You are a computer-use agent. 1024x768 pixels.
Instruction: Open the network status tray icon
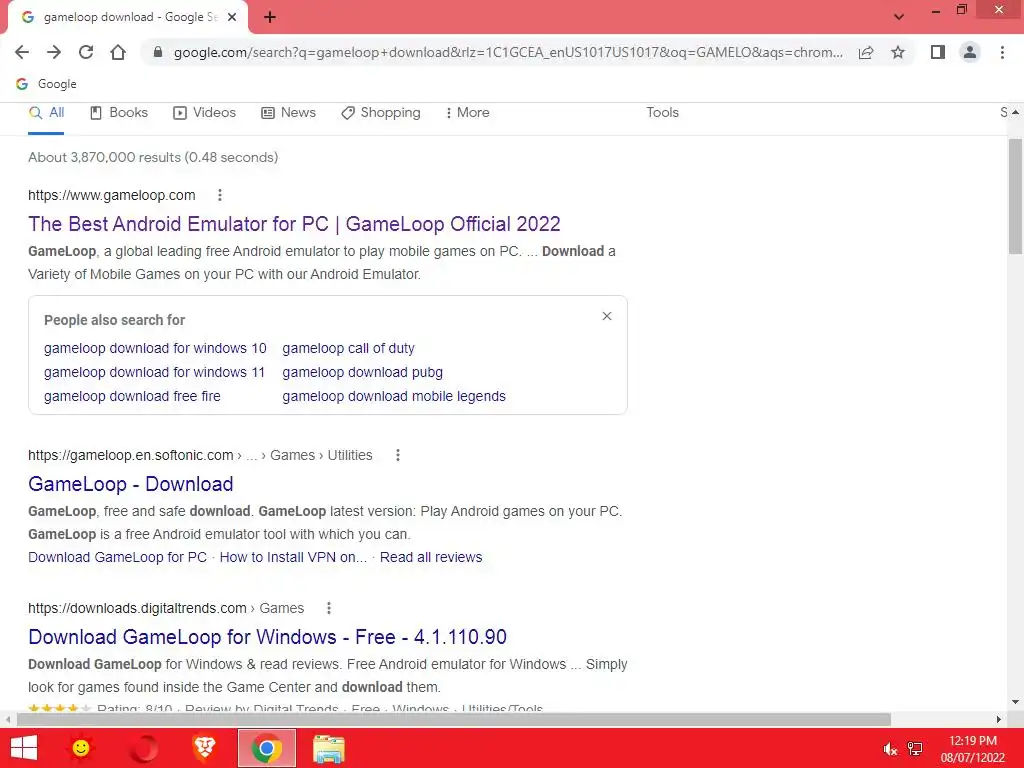point(915,749)
